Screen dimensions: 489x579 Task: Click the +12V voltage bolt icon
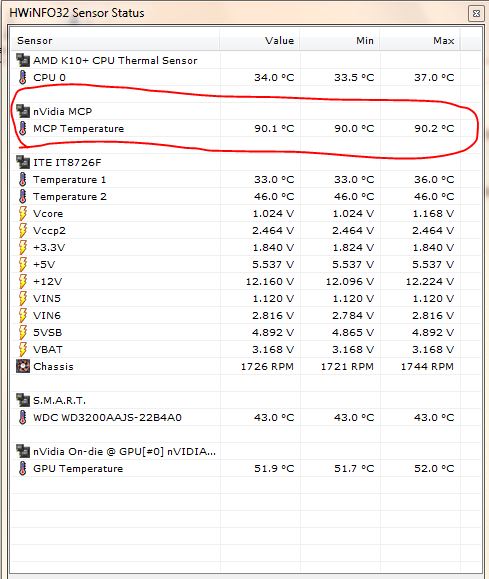coord(23,281)
